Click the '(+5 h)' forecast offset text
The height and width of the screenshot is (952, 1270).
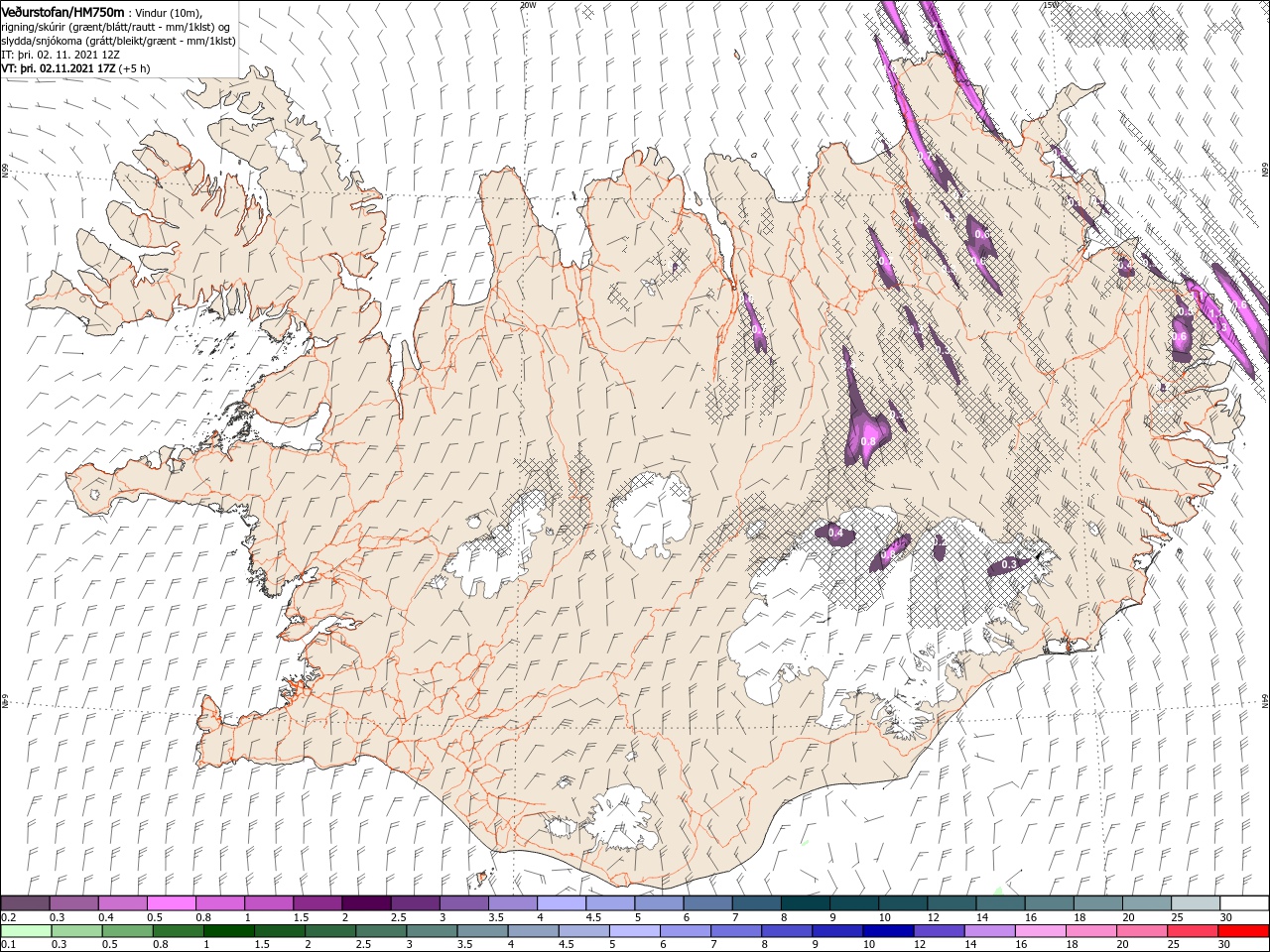(x=134, y=68)
